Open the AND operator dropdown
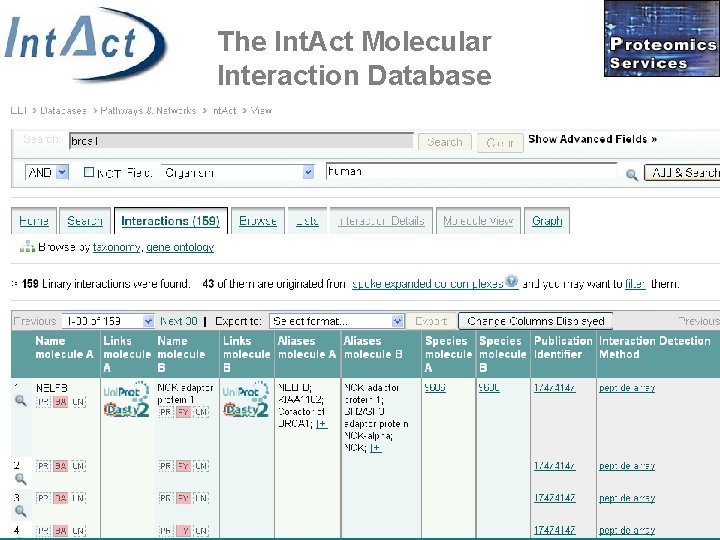This screenshot has width=720, height=540. tap(47, 173)
